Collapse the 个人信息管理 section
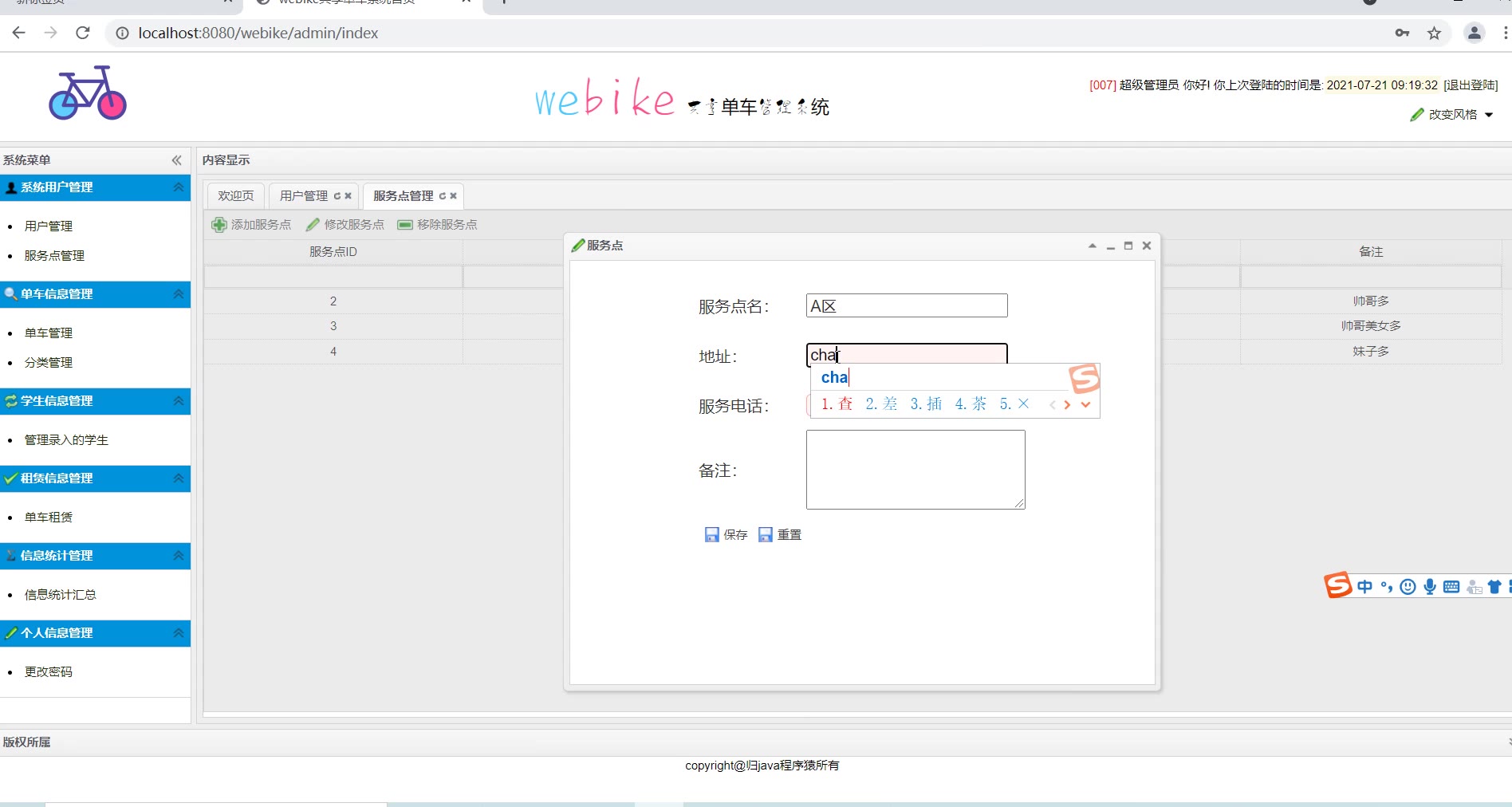 coord(179,633)
